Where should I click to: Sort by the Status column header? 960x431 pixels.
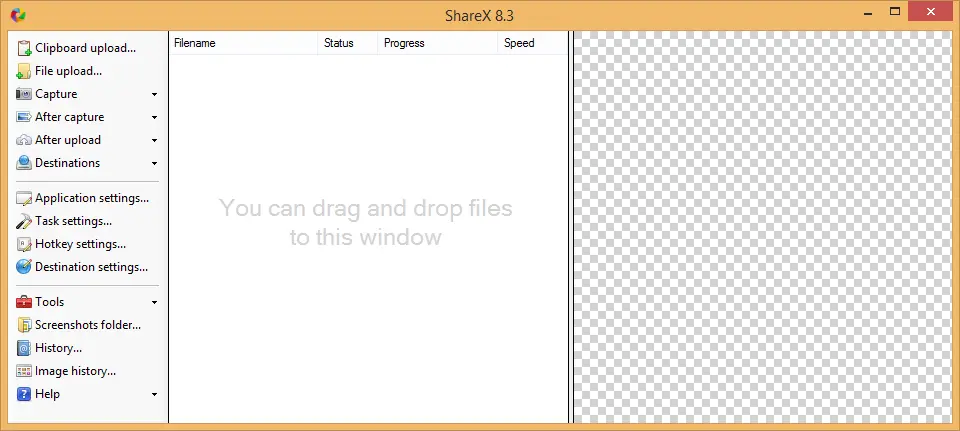347,43
